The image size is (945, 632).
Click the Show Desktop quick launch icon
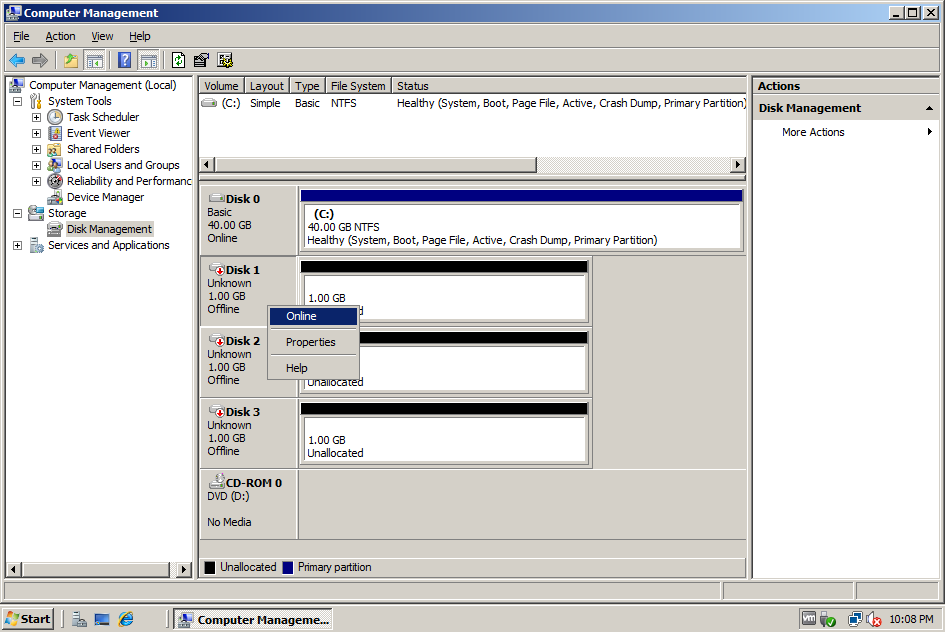point(102,619)
